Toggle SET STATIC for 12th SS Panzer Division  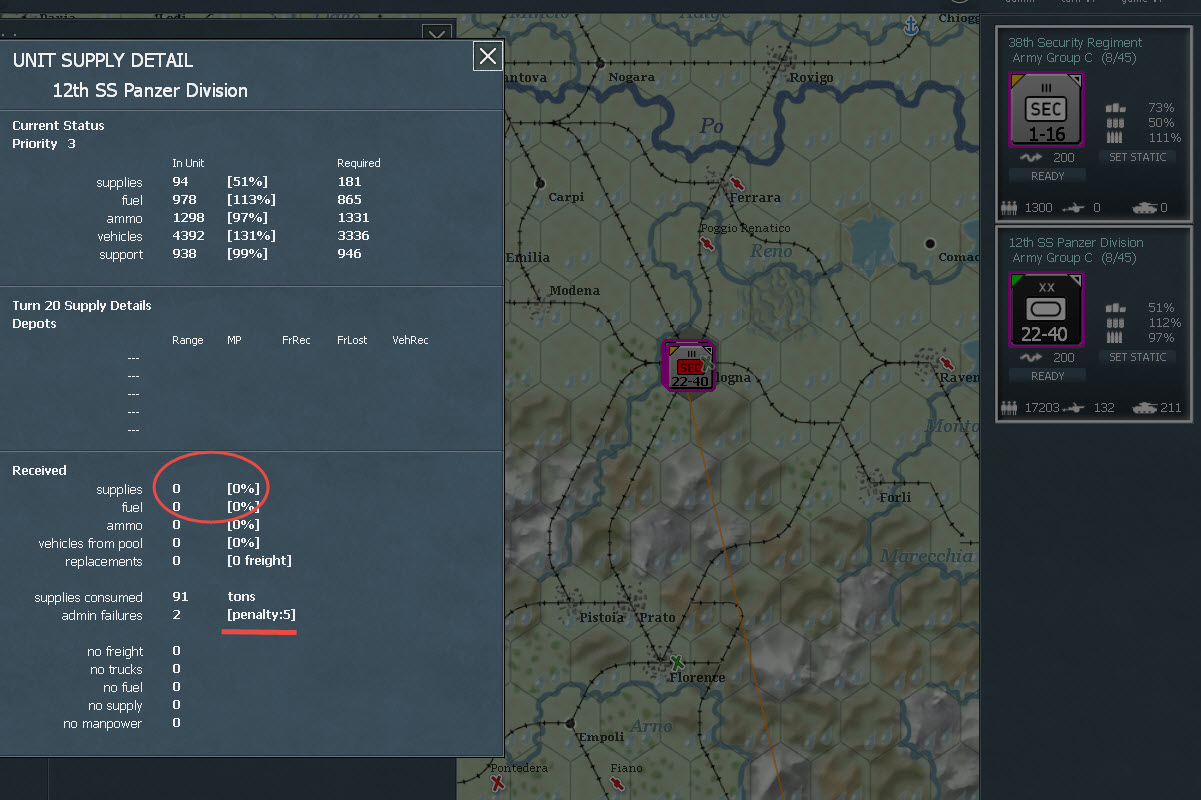pos(1138,357)
